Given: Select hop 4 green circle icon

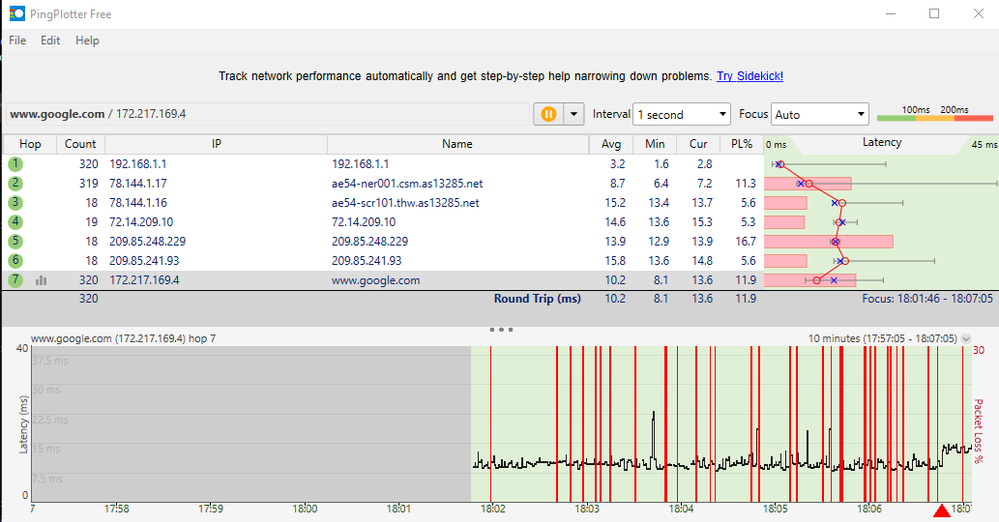Looking at the screenshot, I should [x=15, y=222].
